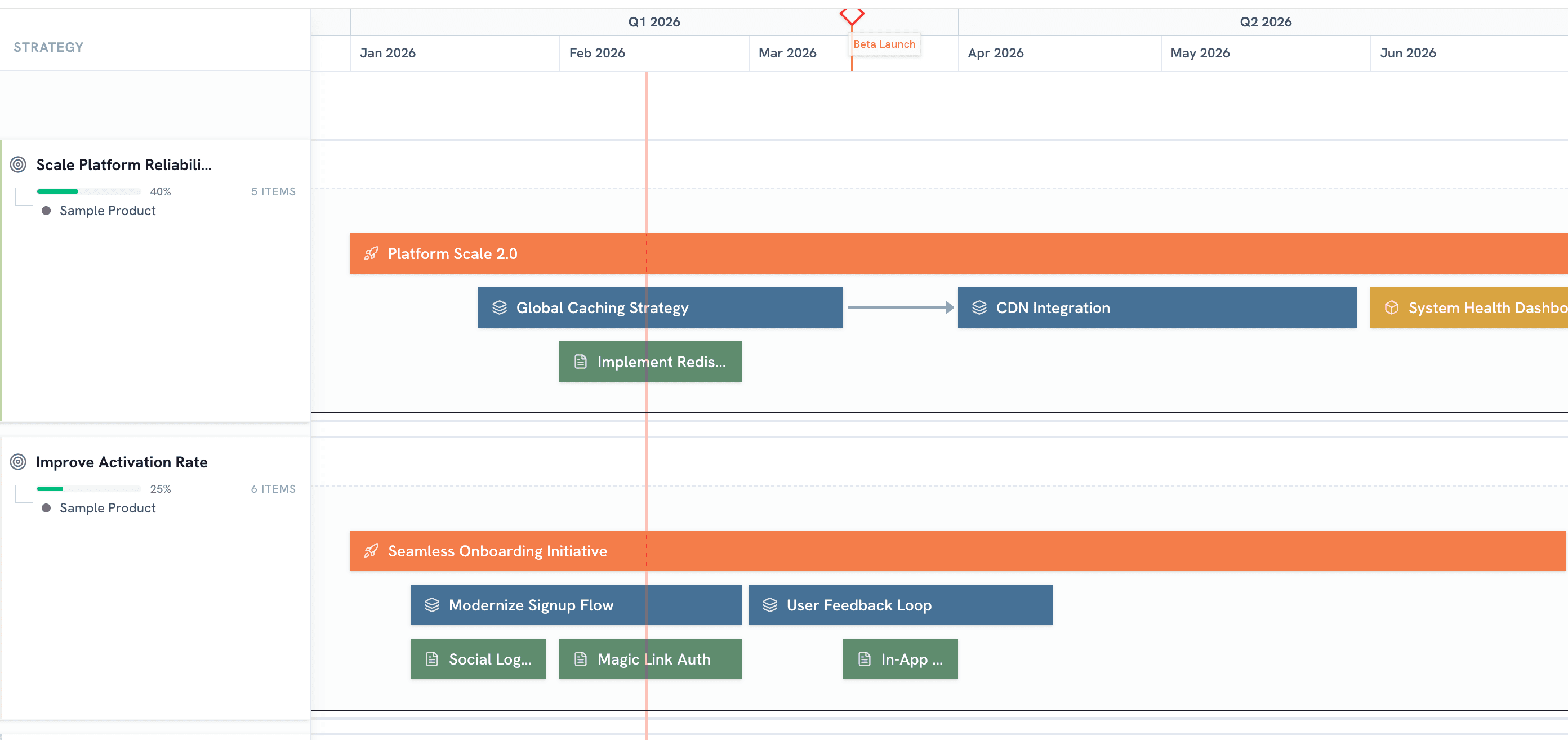Click the document icon on Implement Redis task
Image resolution: width=1568 pixels, height=740 pixels.
click(x=579, y=362)
